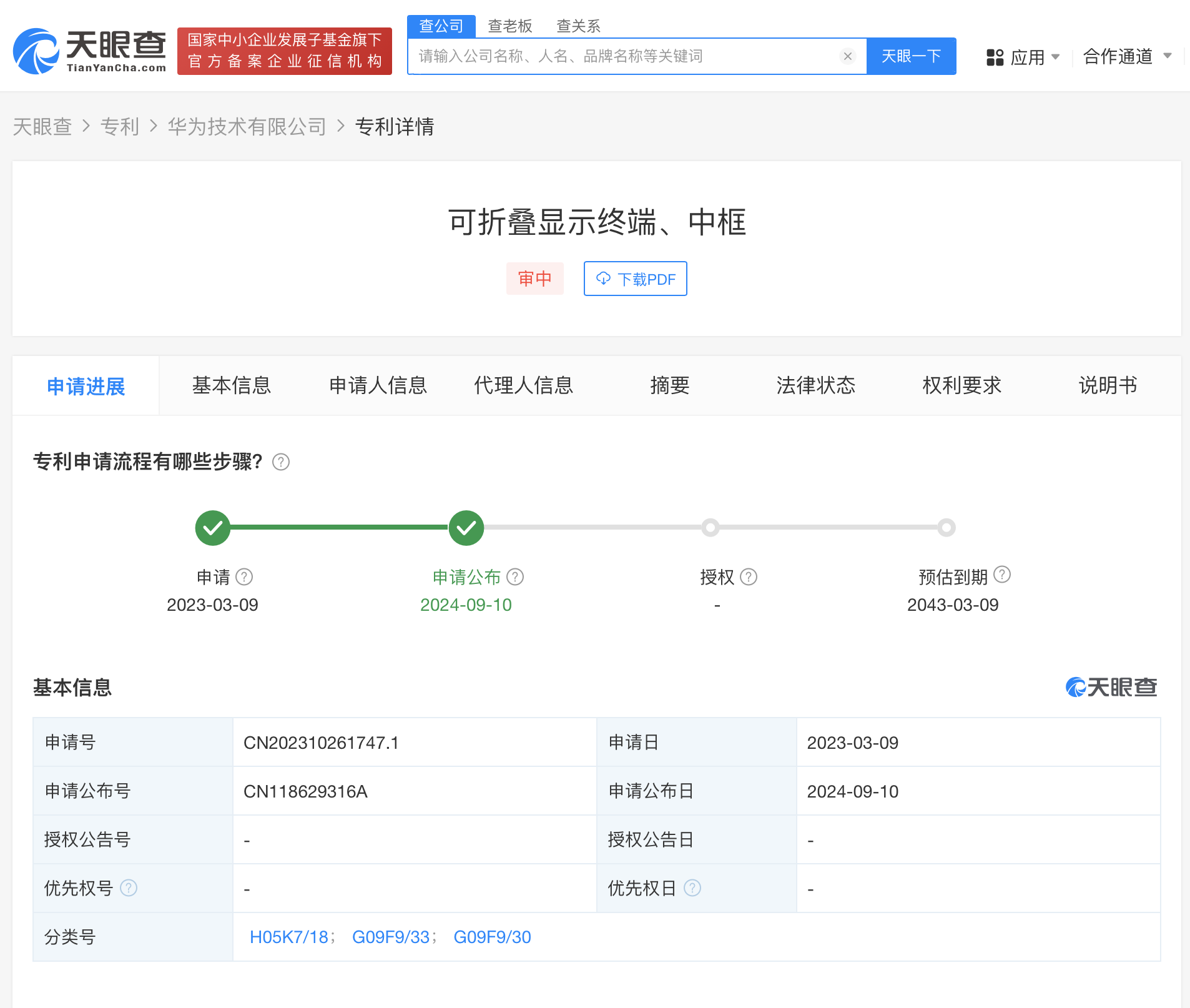Viewport: 1190px width, 1008px height.
Task: Switch to the 查老板 search tab
Action: pyautogui.click(x=511, y=26)
